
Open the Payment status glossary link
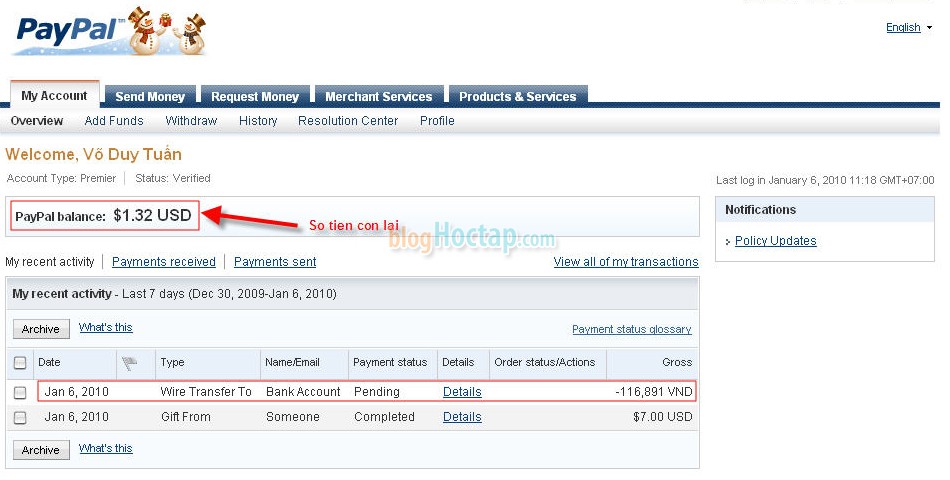(x=632, y=329)
